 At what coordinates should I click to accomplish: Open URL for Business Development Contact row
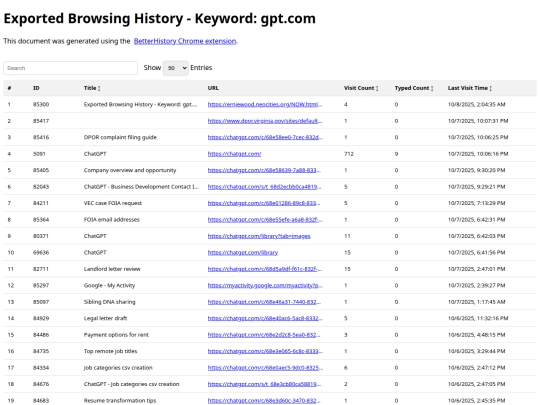click(264, 187)
